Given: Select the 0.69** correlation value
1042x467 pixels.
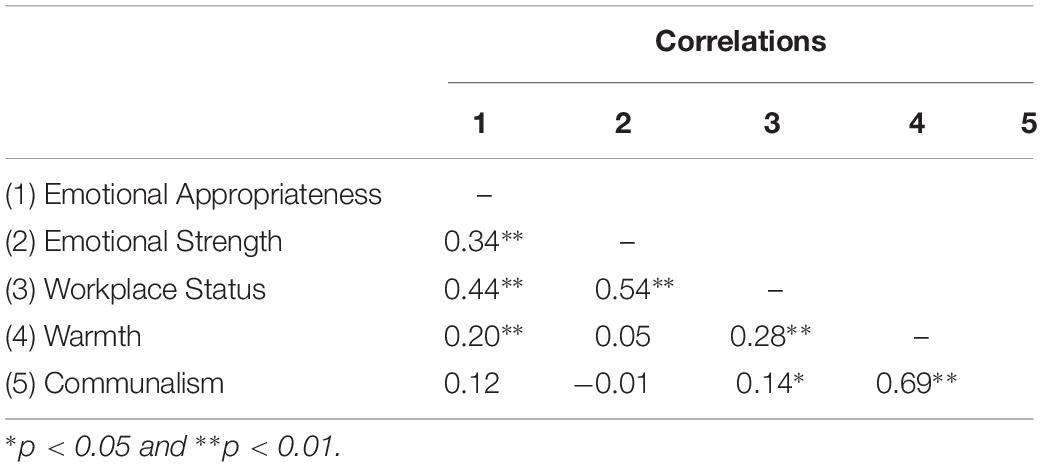Looking at the screenshot, I should (916, 383).
